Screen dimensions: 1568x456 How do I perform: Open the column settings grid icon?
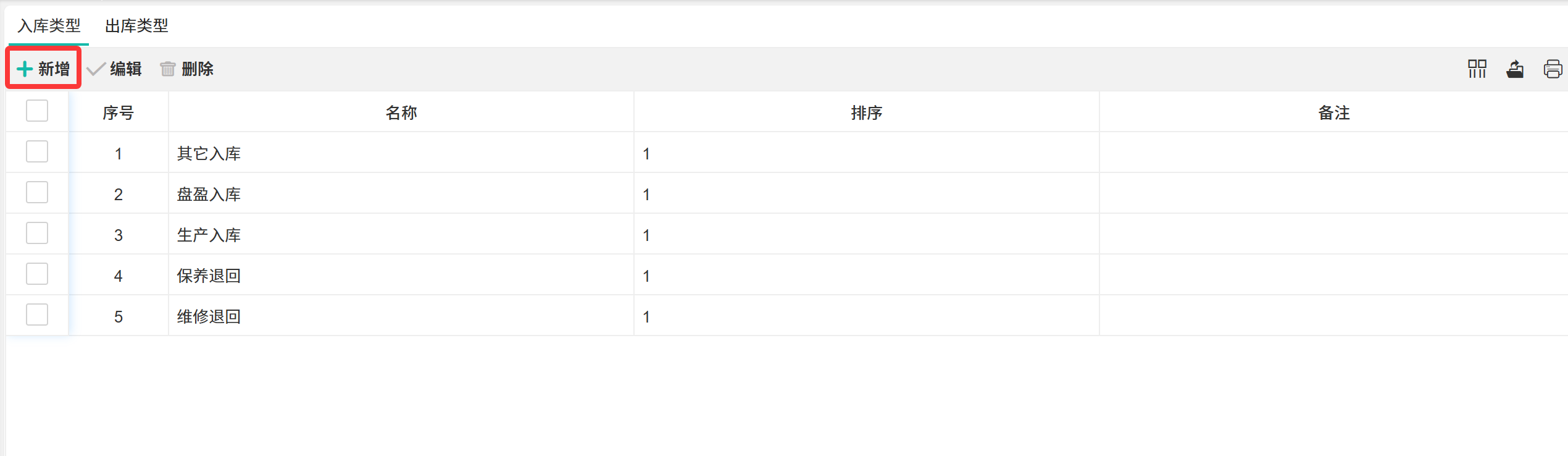pyautogui.click(x=1477, y=69)
